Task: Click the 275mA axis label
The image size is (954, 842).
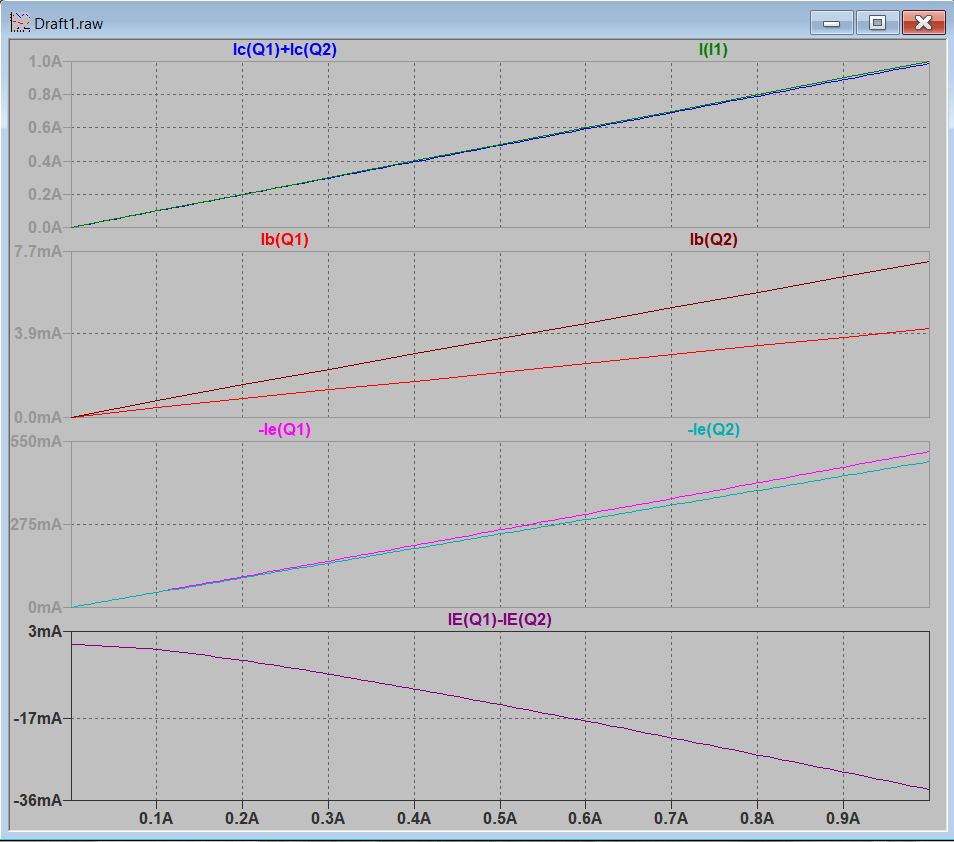Action: pyautogui.click(x=37, y=524)
